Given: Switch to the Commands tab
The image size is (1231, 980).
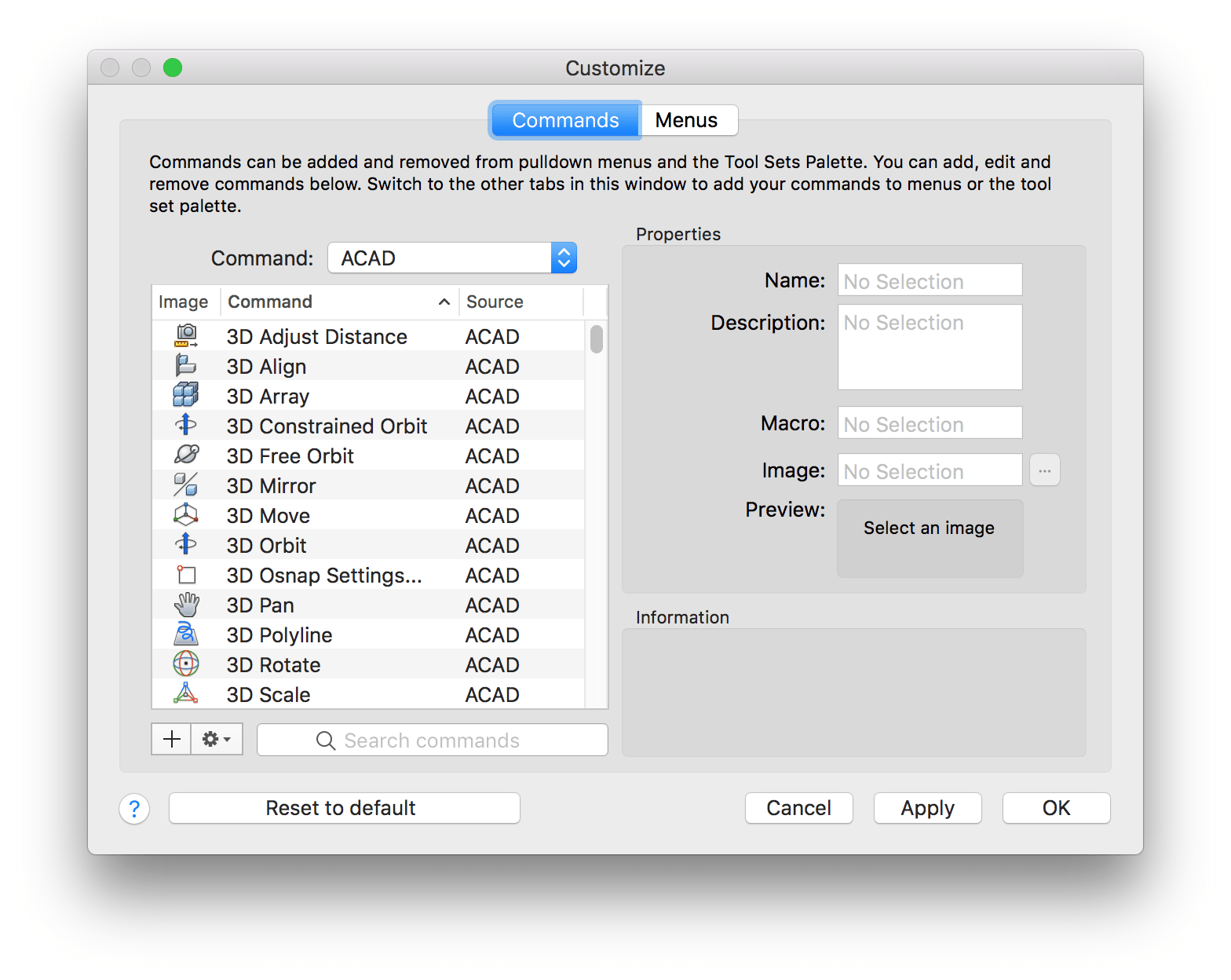Looking at the screenshot, I should pyautogui.click(x=565, y=120).
